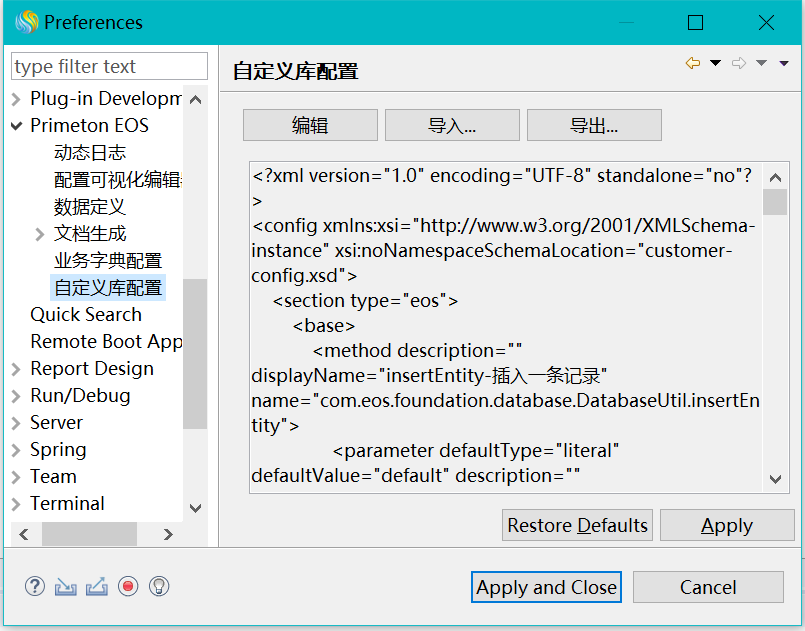This screenshot has height=631, width=805.
Task: Click the light bulb tips icon
Action: [x=159, y=587]
